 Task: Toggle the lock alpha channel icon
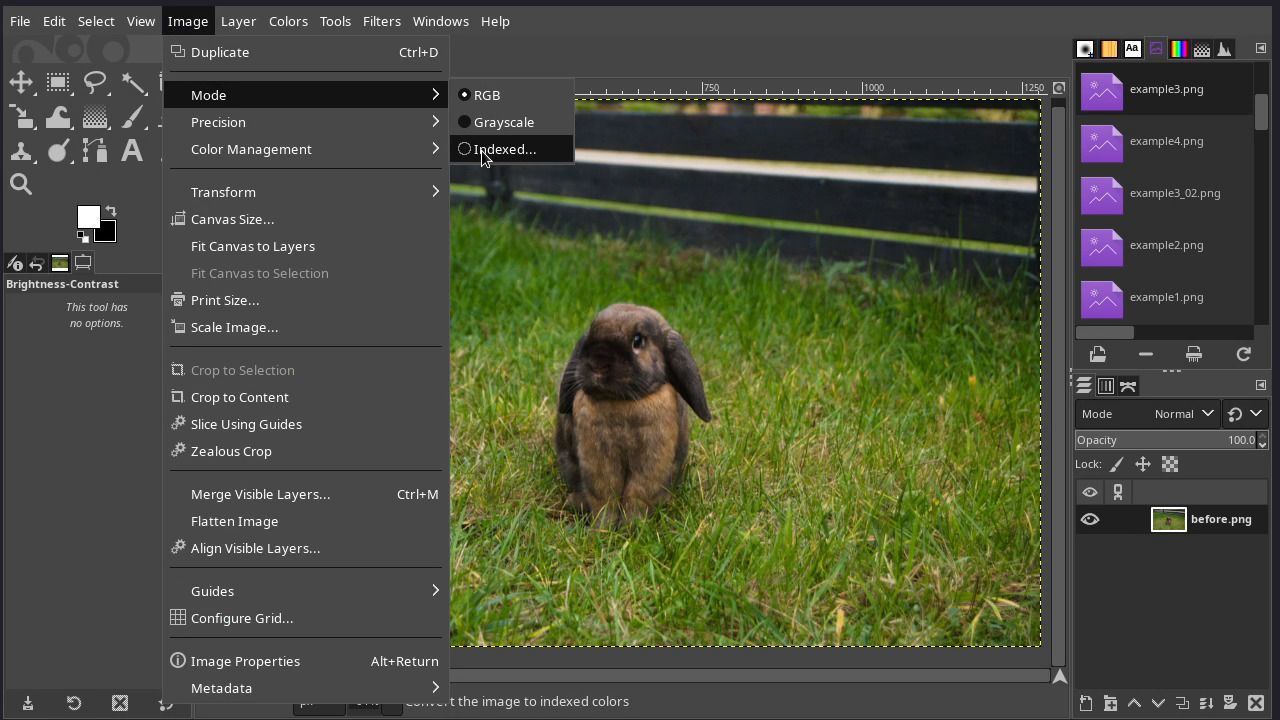pyautogui.click(x=1169, y=464)
